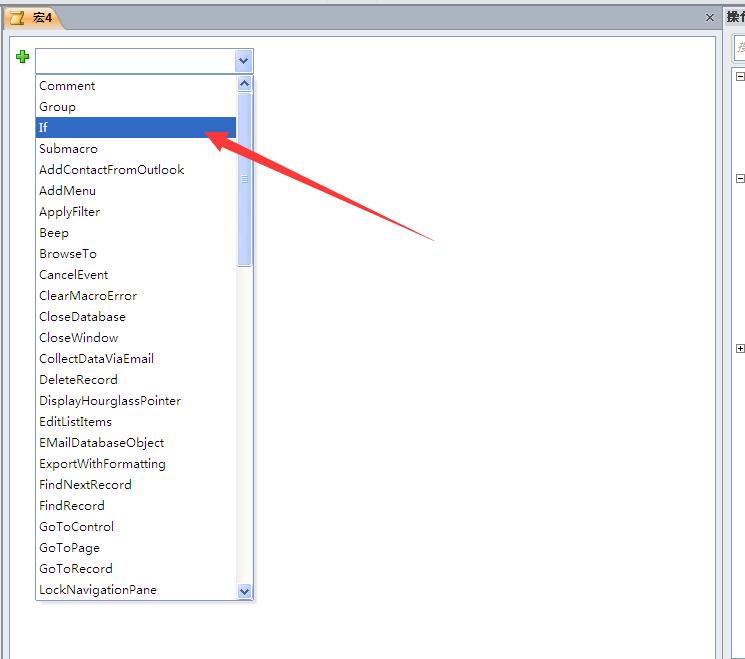Viewport: 745px width, 659px height.
Task: Choose Beep from the list
Action: tap(135, 233)
